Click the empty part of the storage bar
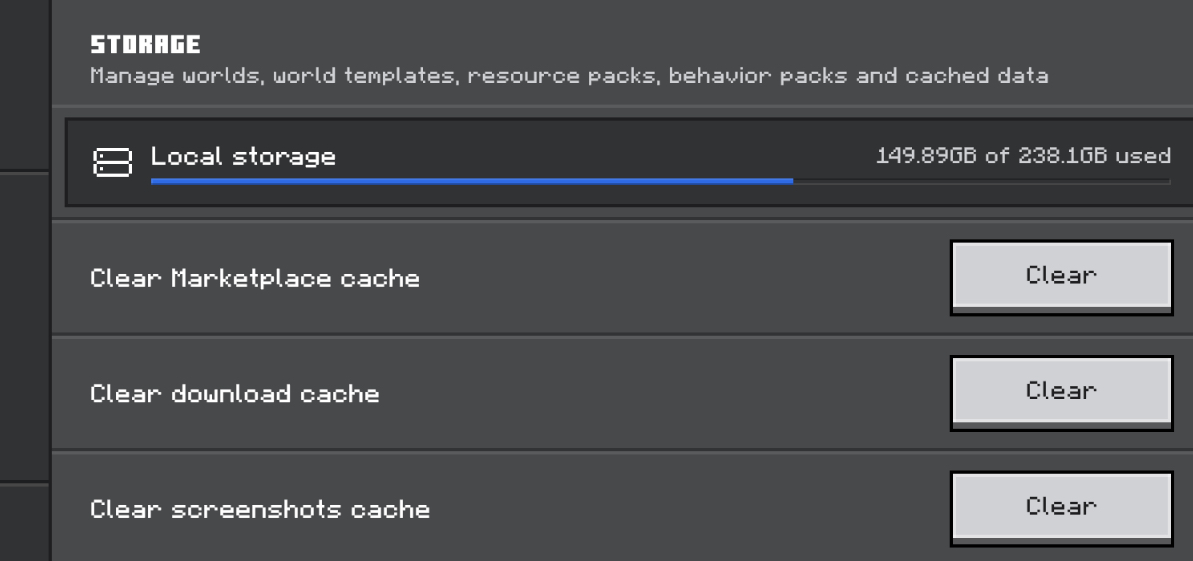Screen dimensions: 1193x561 pyautogui.click(x=981, y=181)
